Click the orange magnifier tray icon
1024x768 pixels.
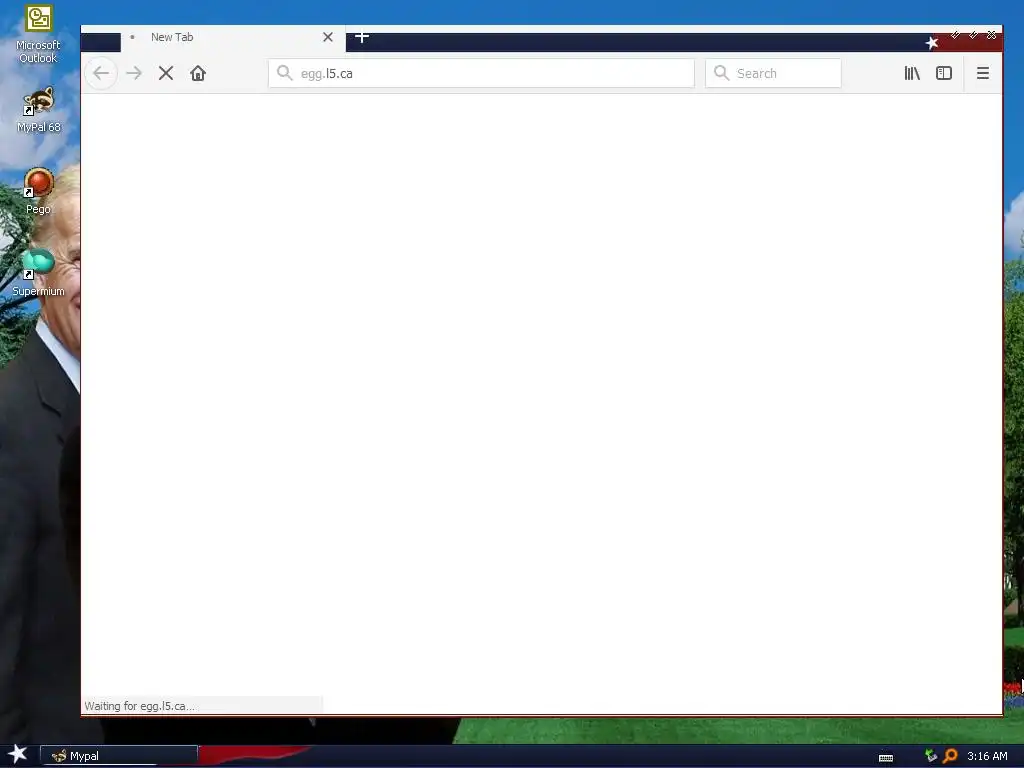(x=950, y=756)
